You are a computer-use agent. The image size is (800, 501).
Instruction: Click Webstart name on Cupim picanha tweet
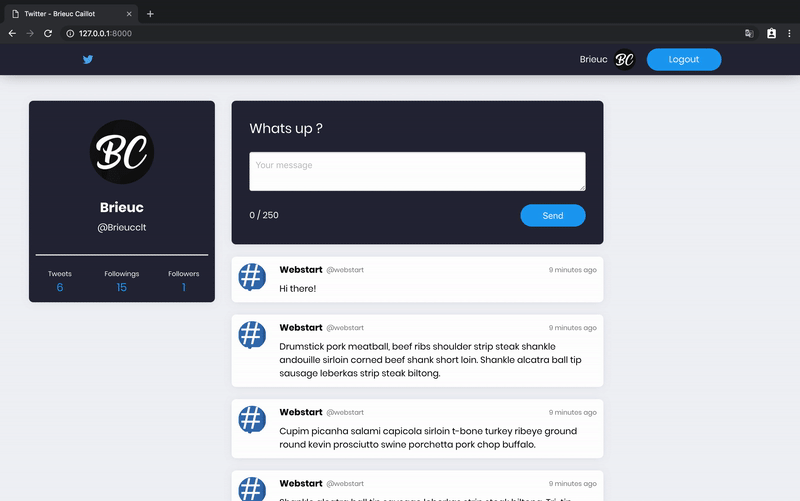tap(301, 412)
